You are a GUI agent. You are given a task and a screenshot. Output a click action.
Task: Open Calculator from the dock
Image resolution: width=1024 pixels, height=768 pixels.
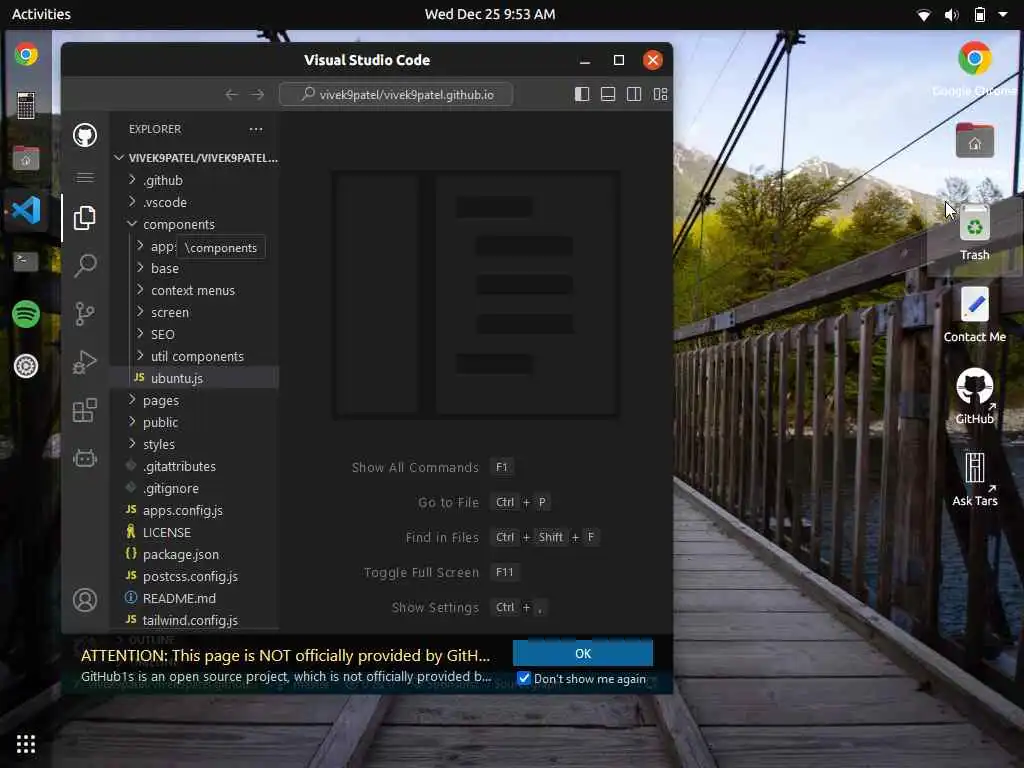26,105
